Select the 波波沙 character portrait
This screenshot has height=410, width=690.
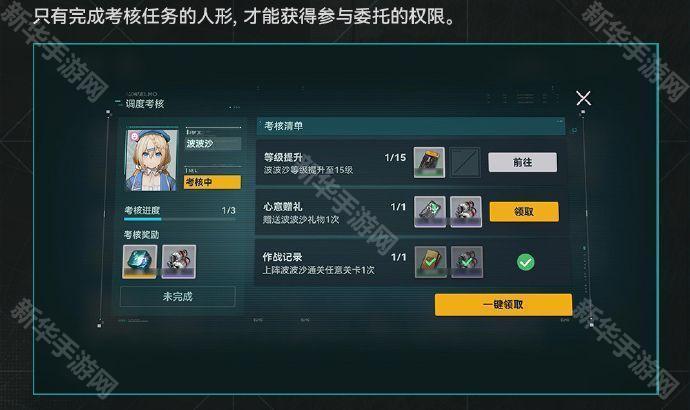point(152,160)
